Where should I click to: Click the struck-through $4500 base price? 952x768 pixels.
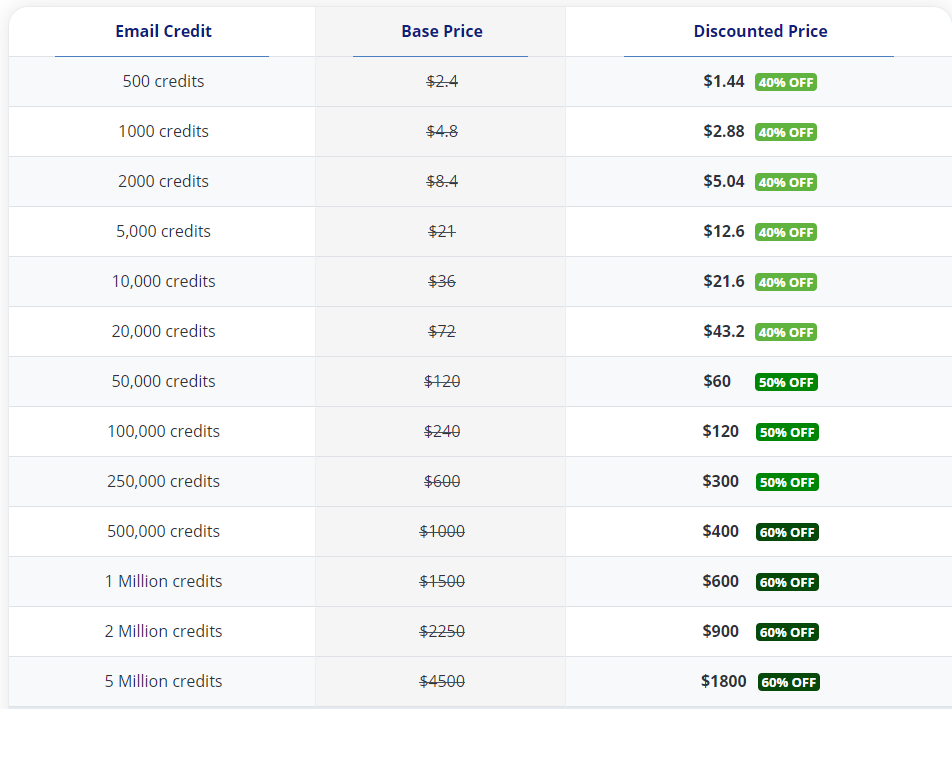pyautogui.click(x=442, y=681)
